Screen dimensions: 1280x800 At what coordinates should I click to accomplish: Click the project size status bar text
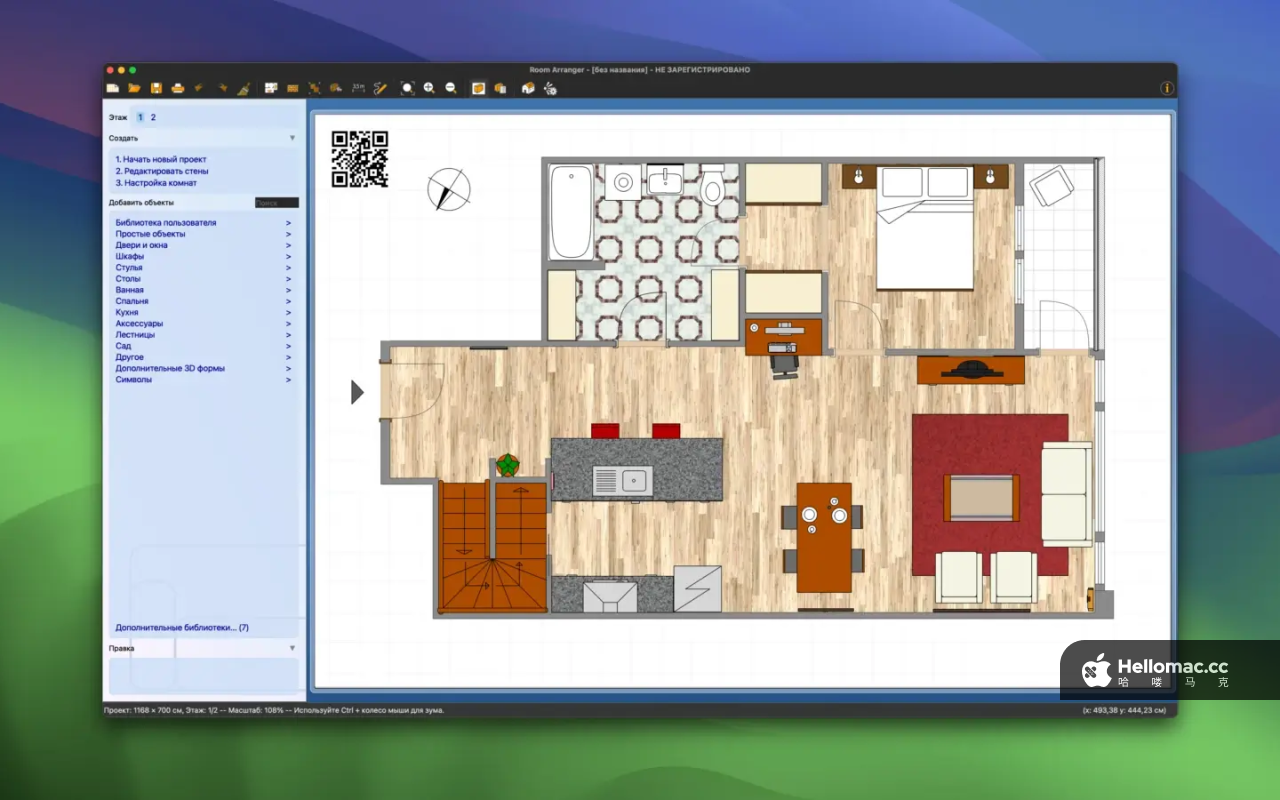coord(273,710)
